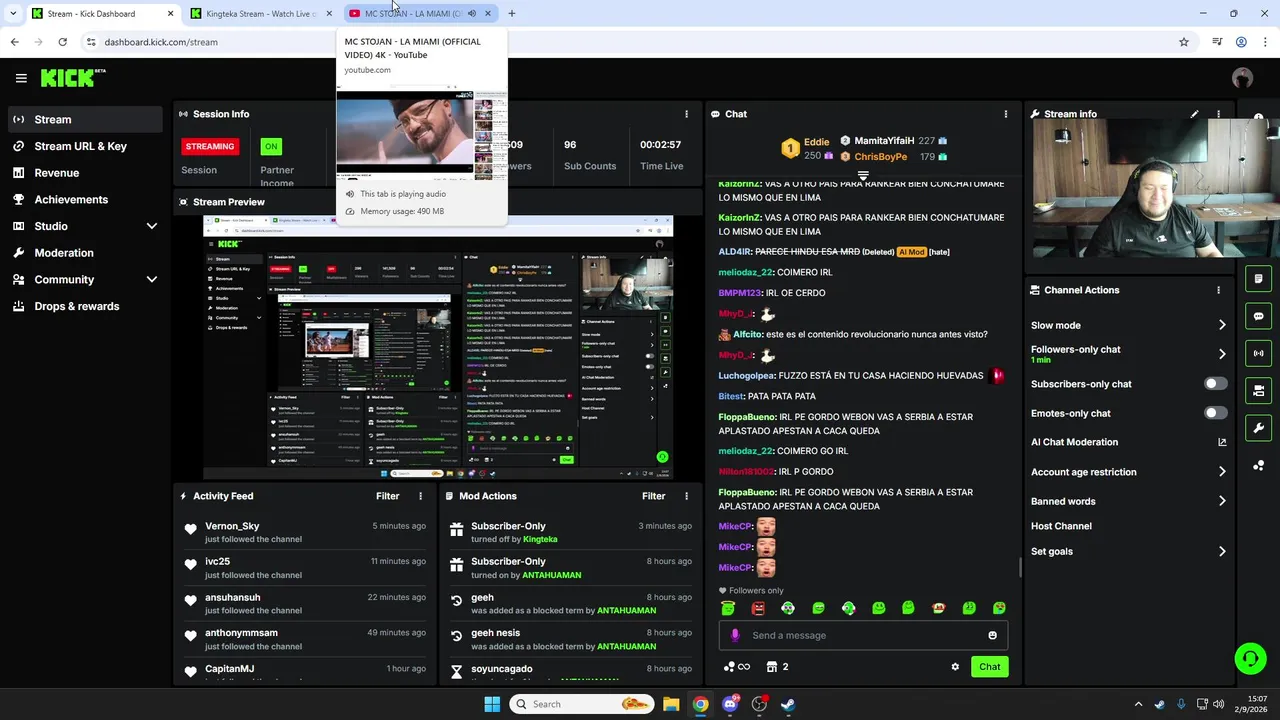
Task: Open Session Info panel options menu
Action: click(686, 114)
